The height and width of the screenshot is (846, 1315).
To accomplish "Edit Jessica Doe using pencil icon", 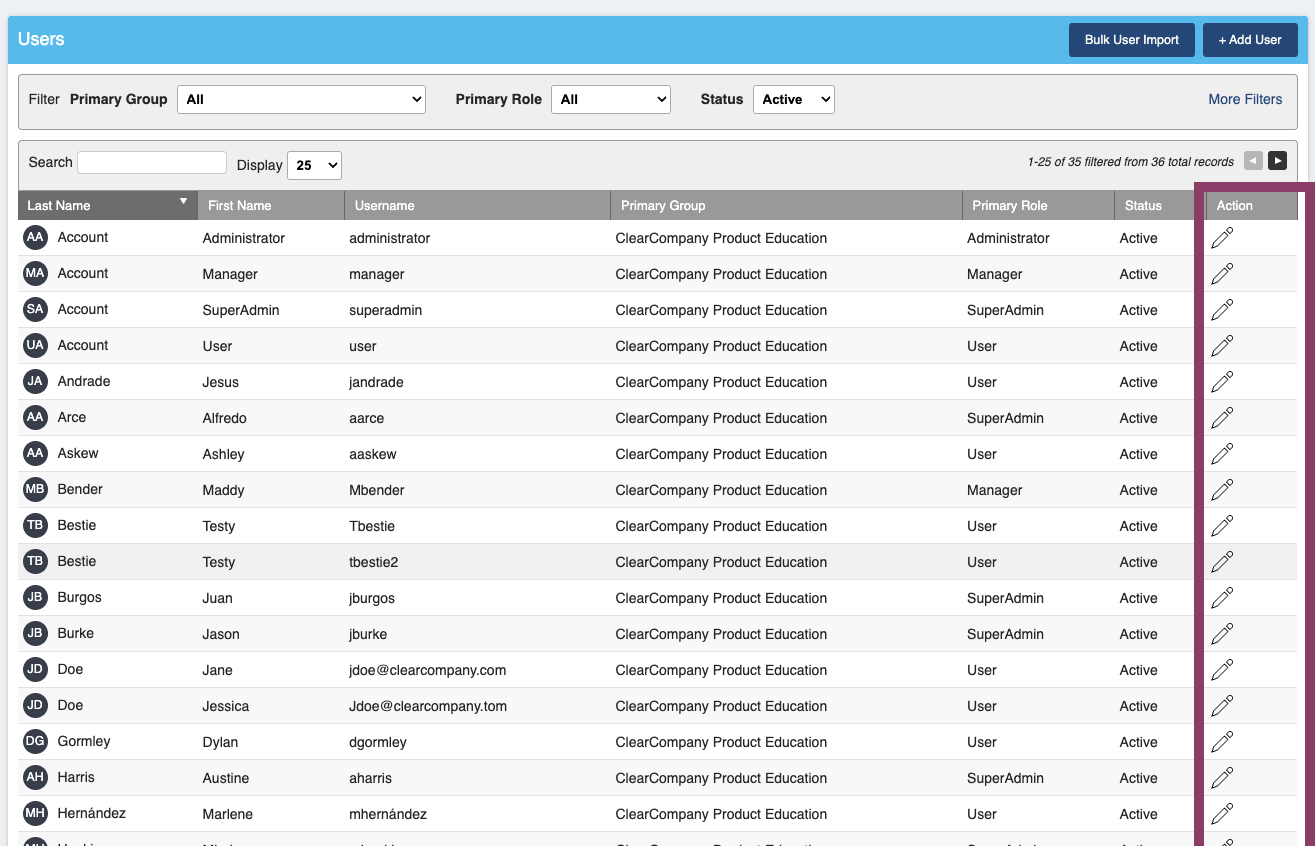I will pyautogui.click(x=1222, y=706).
